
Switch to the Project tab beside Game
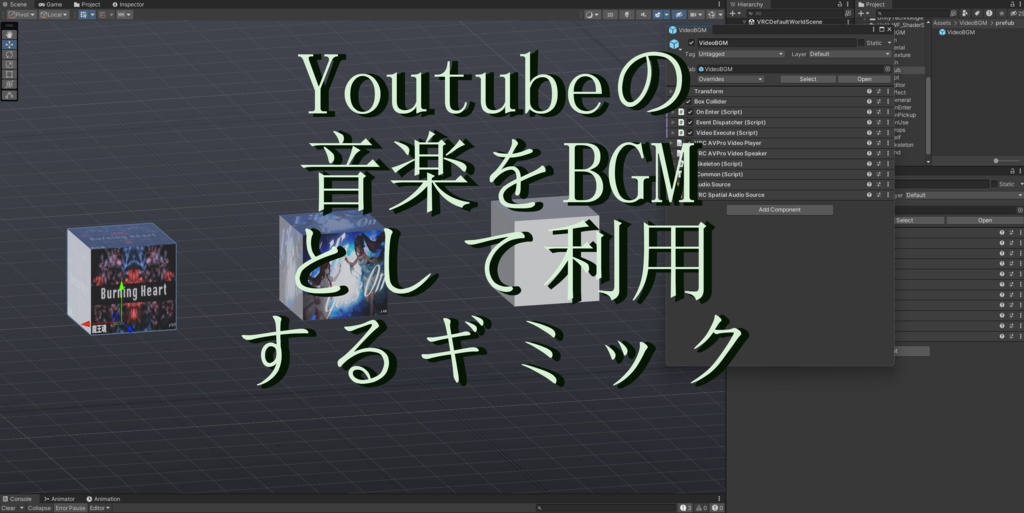click(x=87, y=5)
